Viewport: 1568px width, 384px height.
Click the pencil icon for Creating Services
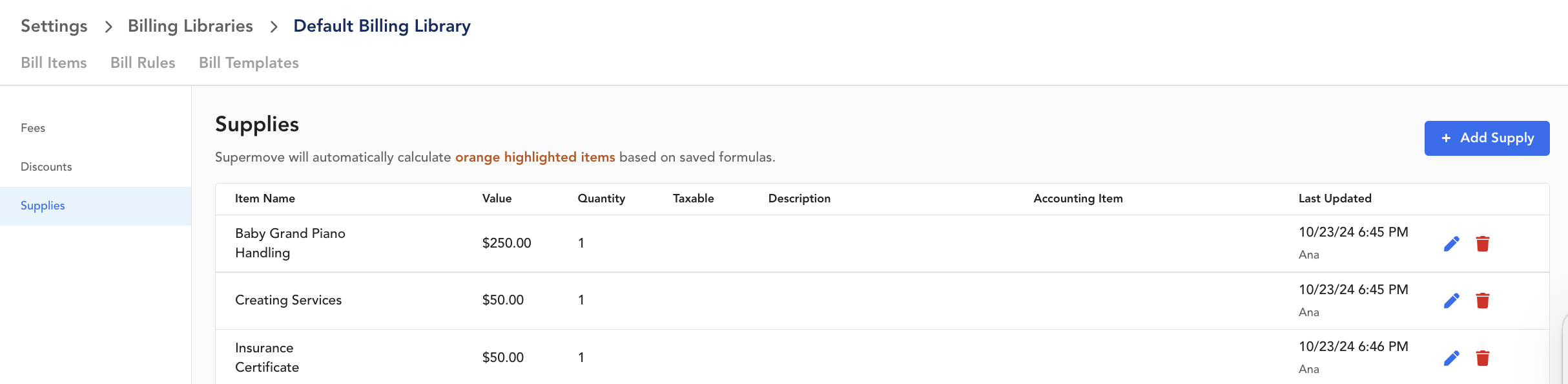point(1451,301)
